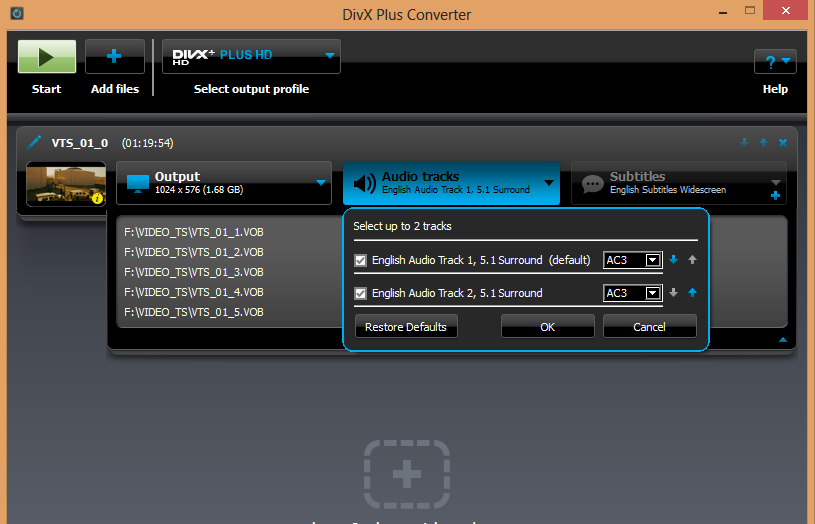Select F:\VIDEO_TS\VTS_01_3.VOB file entry
The height and width of the screenshot is (524, 815).
coord(194,272)
